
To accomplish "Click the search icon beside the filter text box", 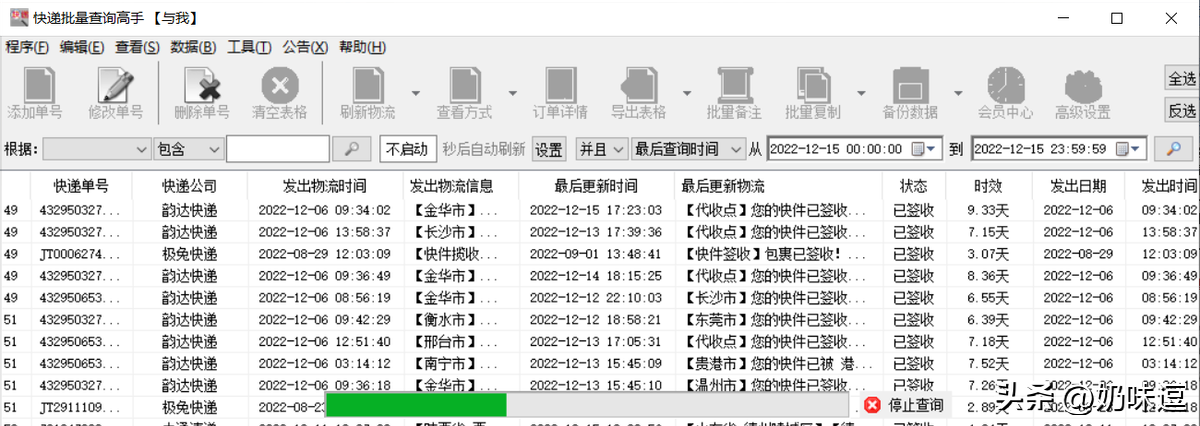I will click(351, 149).
